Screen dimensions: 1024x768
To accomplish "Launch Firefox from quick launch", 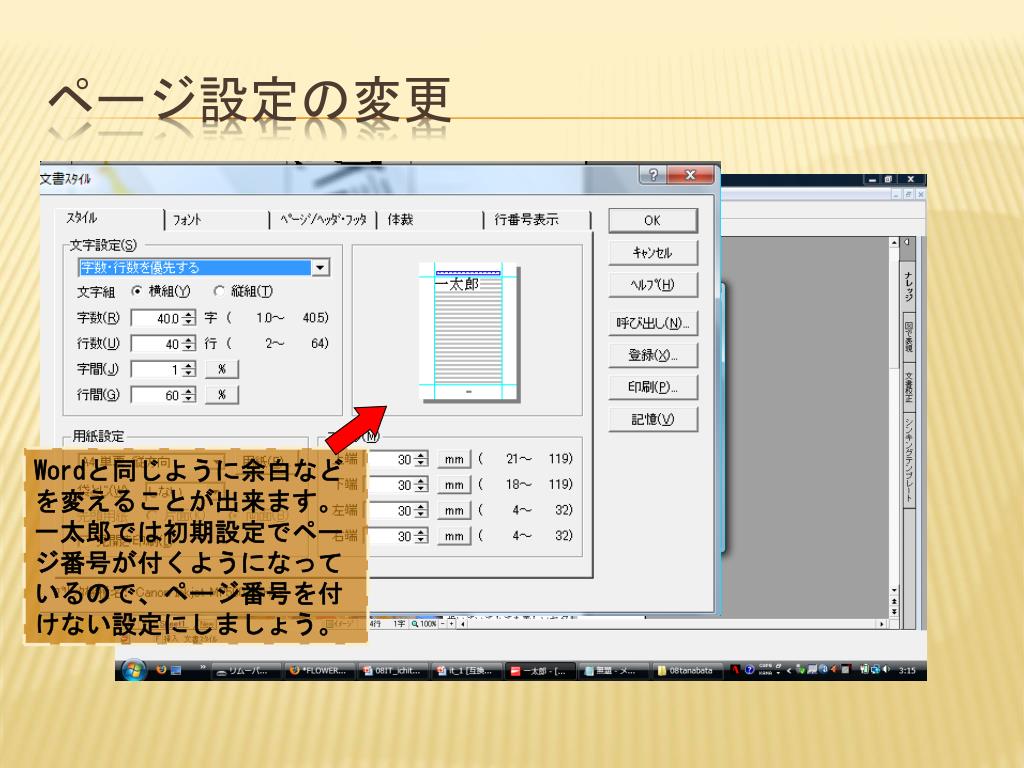I will point(161,670).
